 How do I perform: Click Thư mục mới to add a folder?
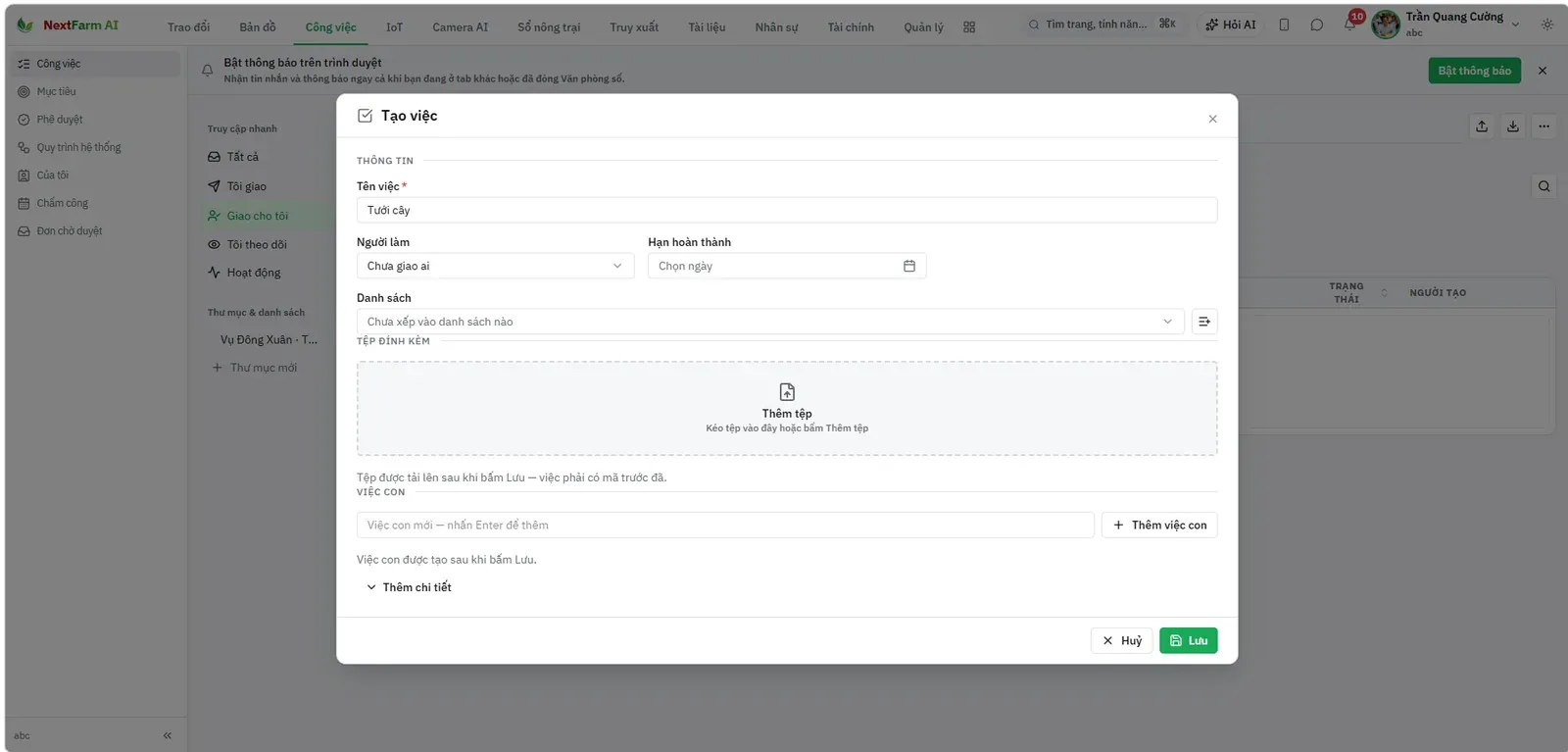(255, 368)
